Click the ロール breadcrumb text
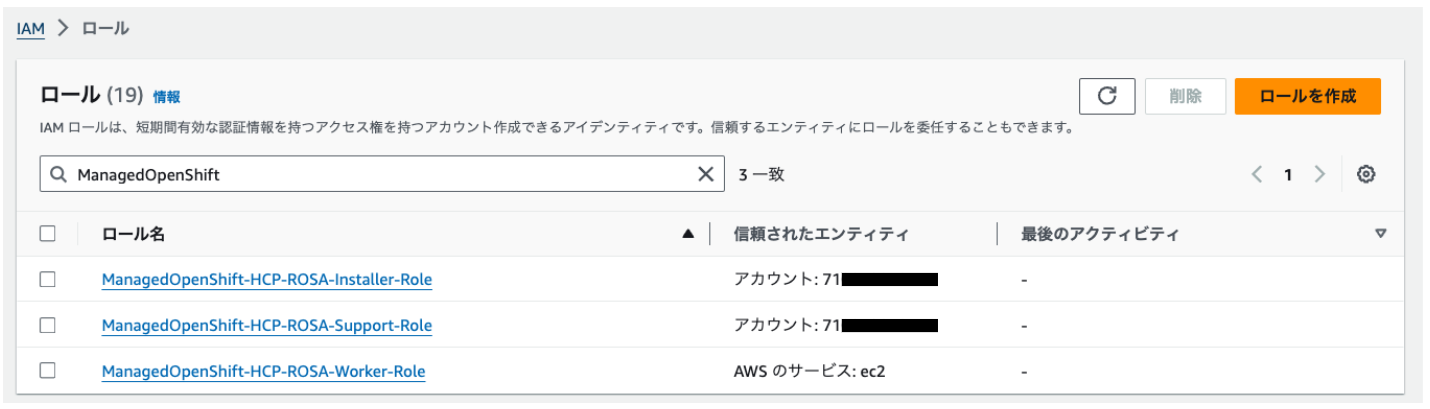 (x=105, y=28)
